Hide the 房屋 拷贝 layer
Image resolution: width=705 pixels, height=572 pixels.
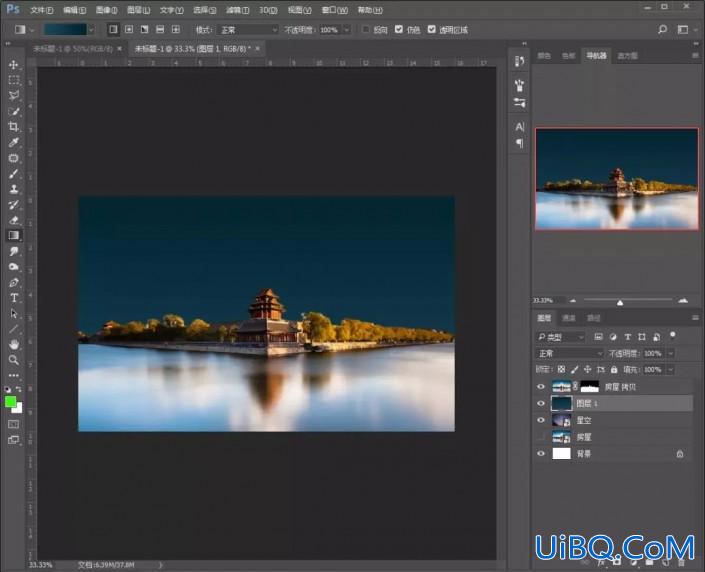[541, 387]
